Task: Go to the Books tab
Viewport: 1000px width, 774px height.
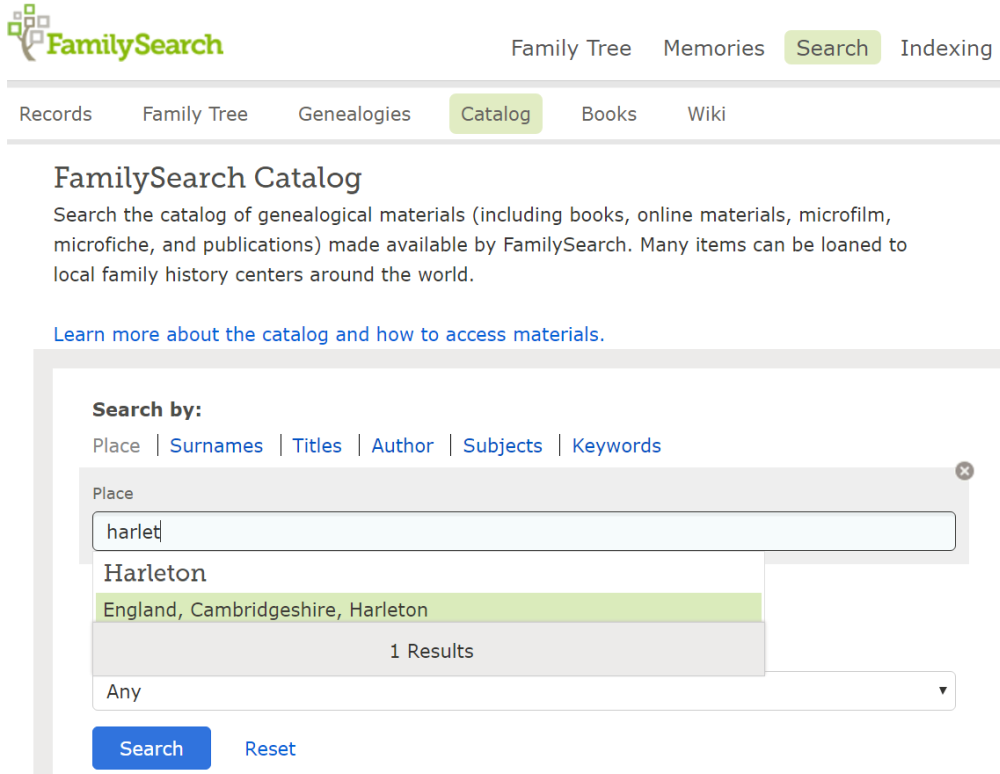Action: 609,114
